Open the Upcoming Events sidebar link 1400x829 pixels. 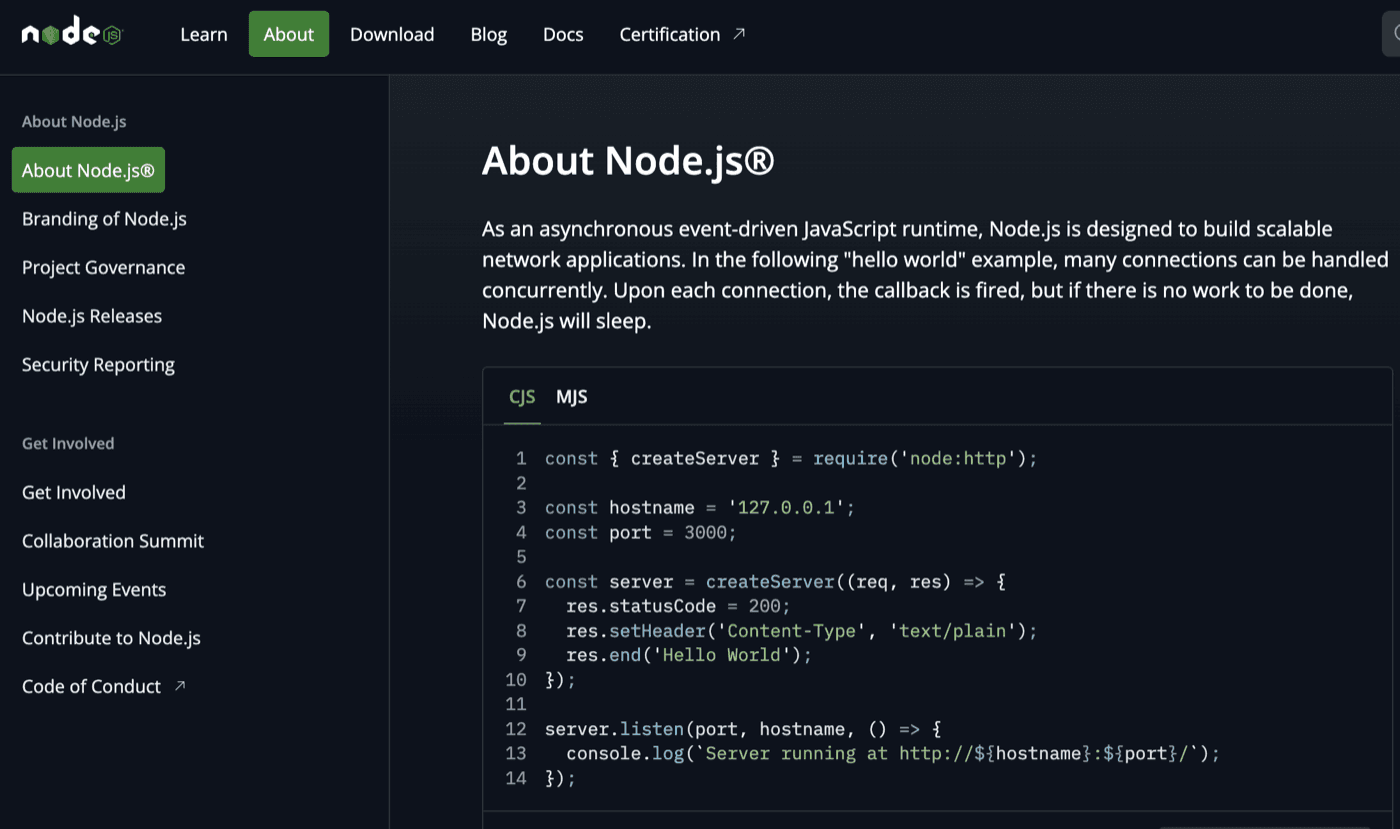click(94, 590)
